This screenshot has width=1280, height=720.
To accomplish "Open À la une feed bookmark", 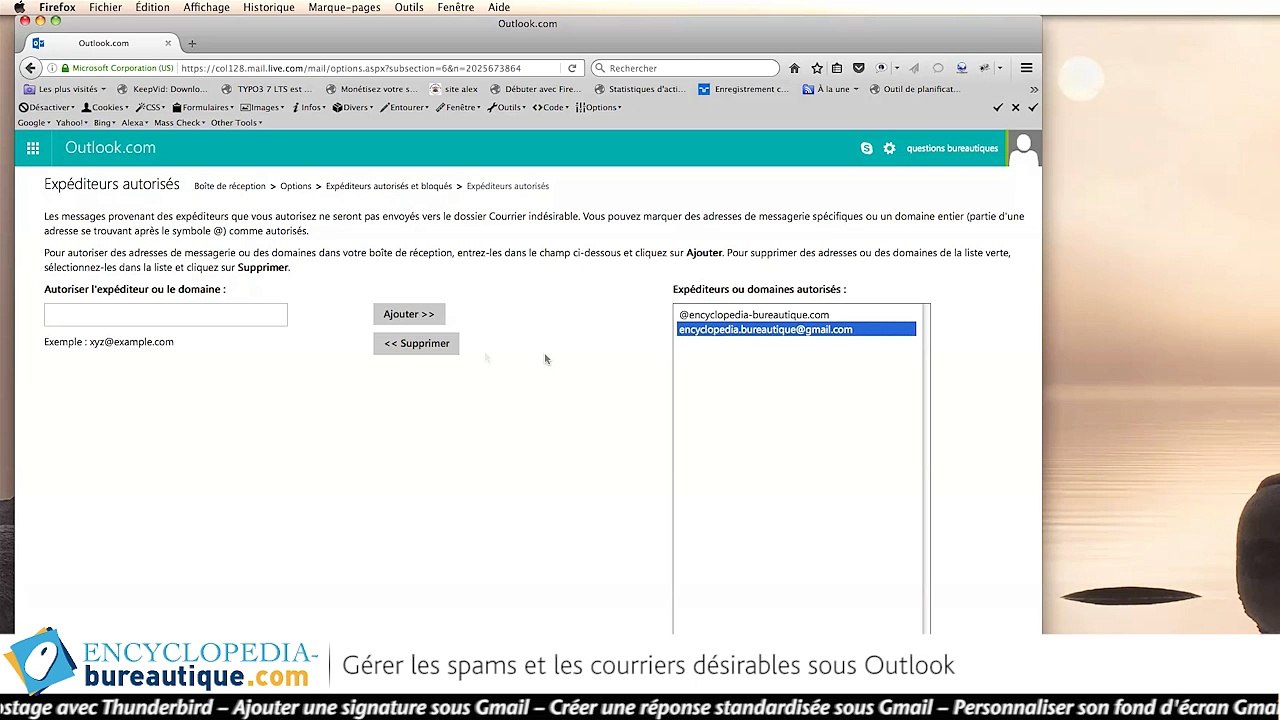I will [x=830, y=89].
